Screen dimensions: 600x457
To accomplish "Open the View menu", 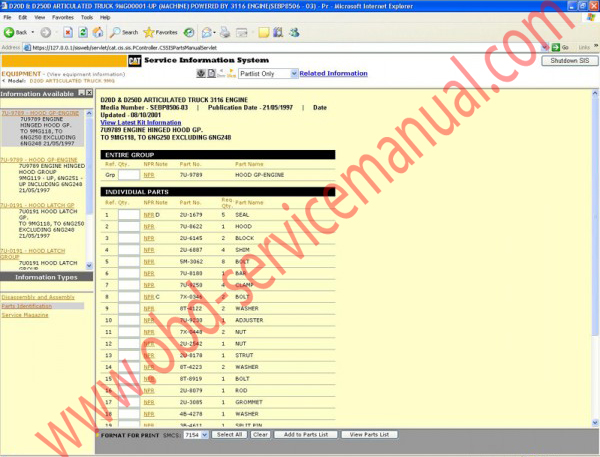I will click(x=39, y=17).
